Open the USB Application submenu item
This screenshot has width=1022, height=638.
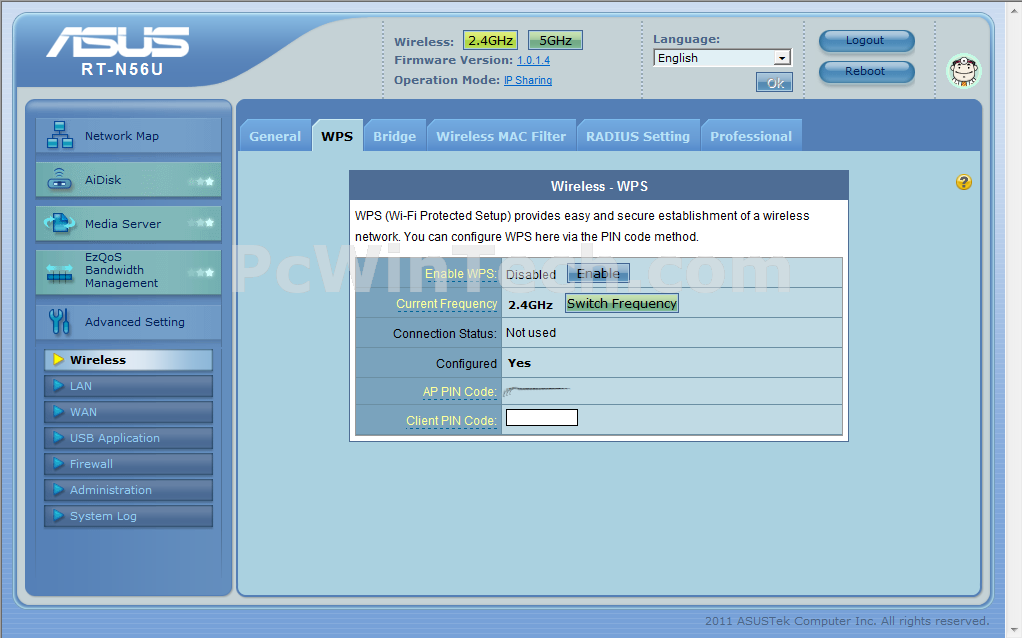tap(128, 438)
